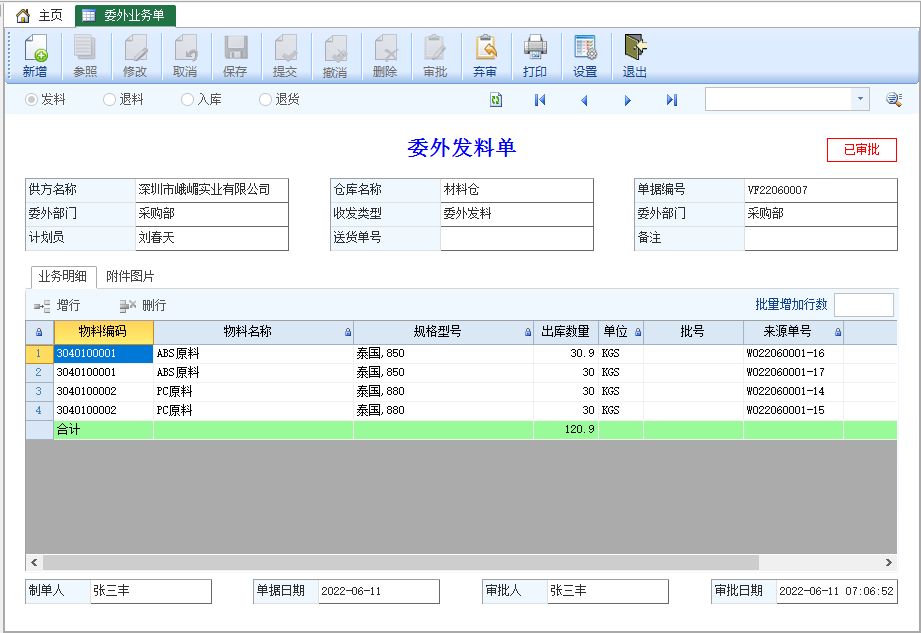Click the scrollbar right arrow
Image resolution: width=921 pixels, height=633 pixels.
coord(889,563)
